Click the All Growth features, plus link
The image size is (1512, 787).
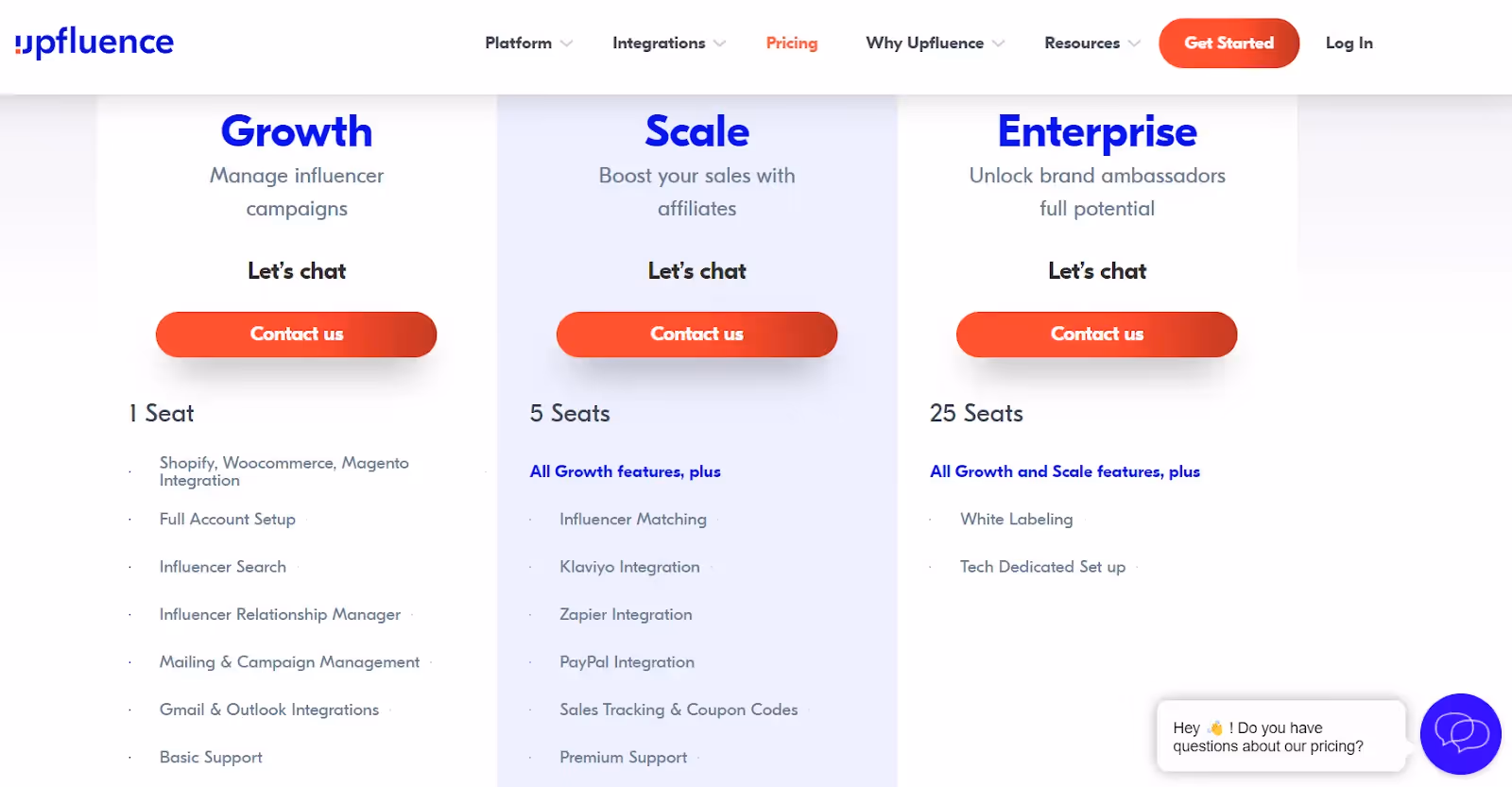625,470
